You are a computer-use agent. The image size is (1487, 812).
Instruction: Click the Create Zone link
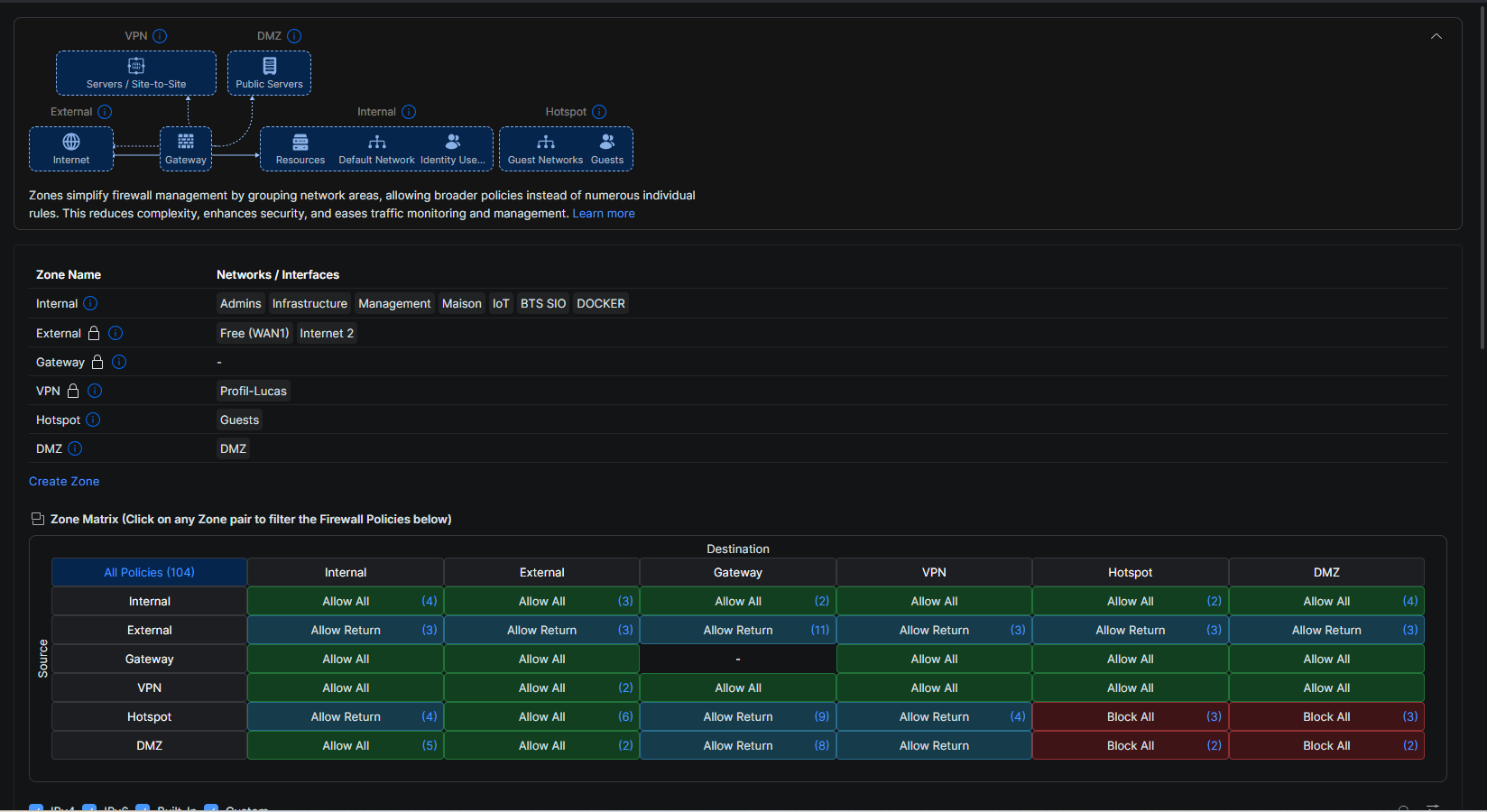coord(64,482)
